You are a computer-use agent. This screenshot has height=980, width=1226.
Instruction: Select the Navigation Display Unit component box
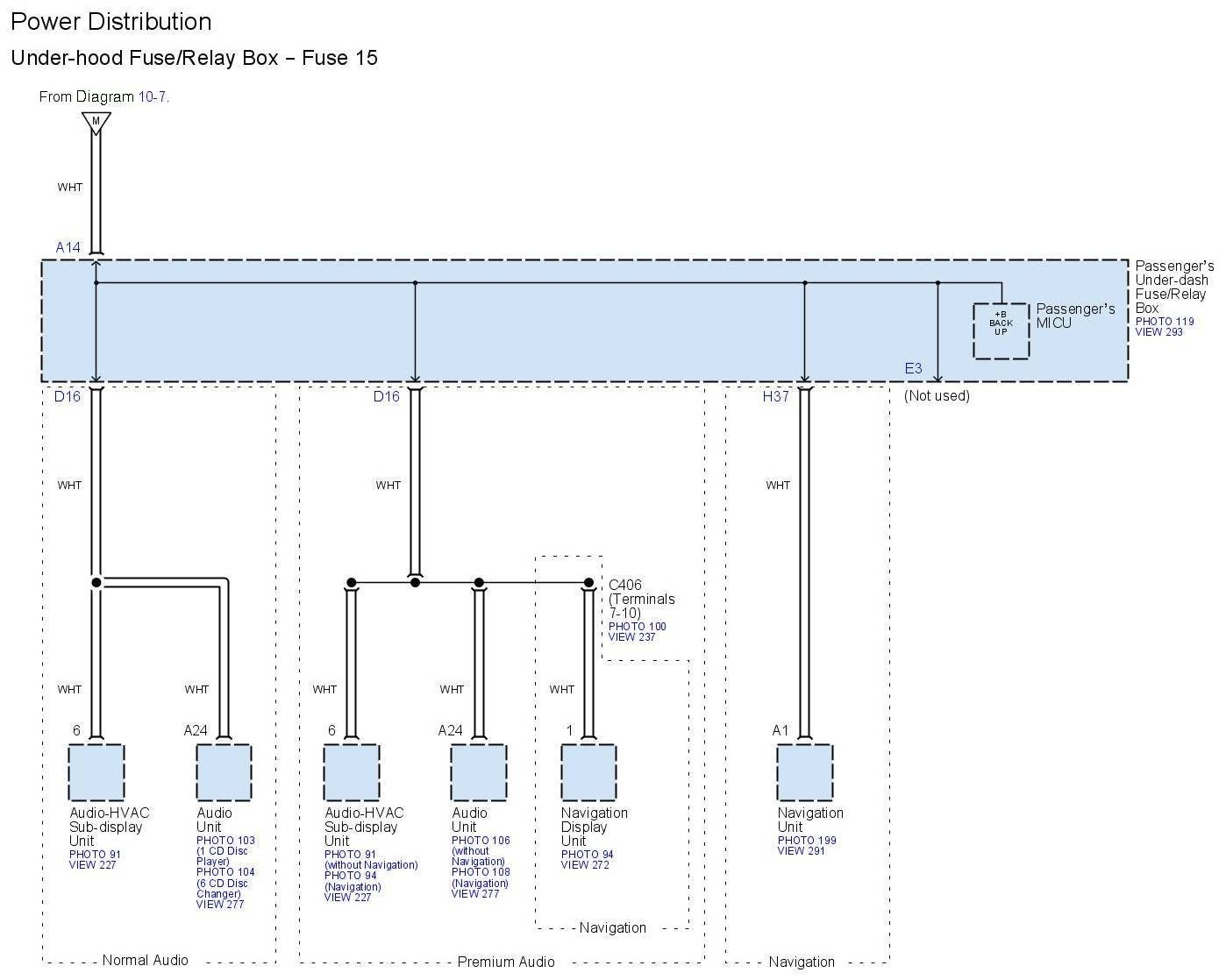tap(588, 772)
